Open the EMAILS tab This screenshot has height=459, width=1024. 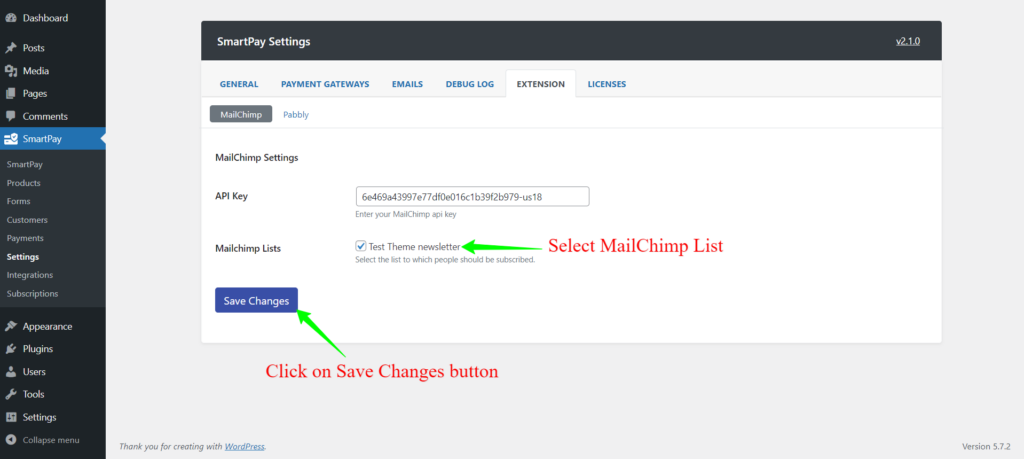(408, 84)
